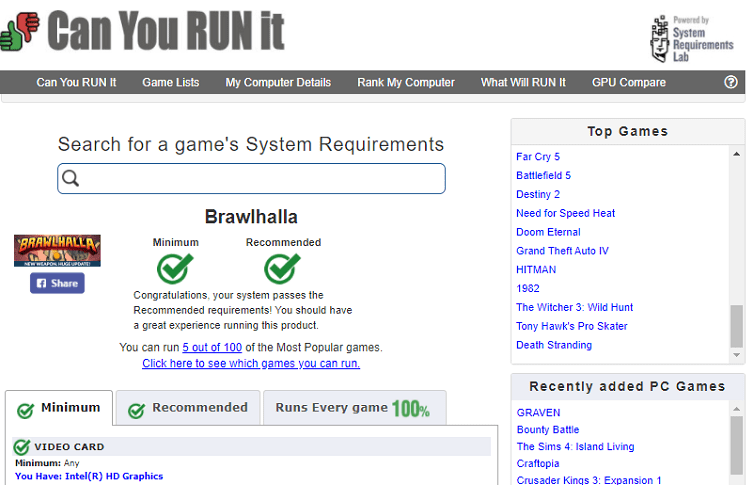The width and height of the screenshot is (749, 485).
Task: Click here to see which games you can run
Action: click(x=251, y=363)
